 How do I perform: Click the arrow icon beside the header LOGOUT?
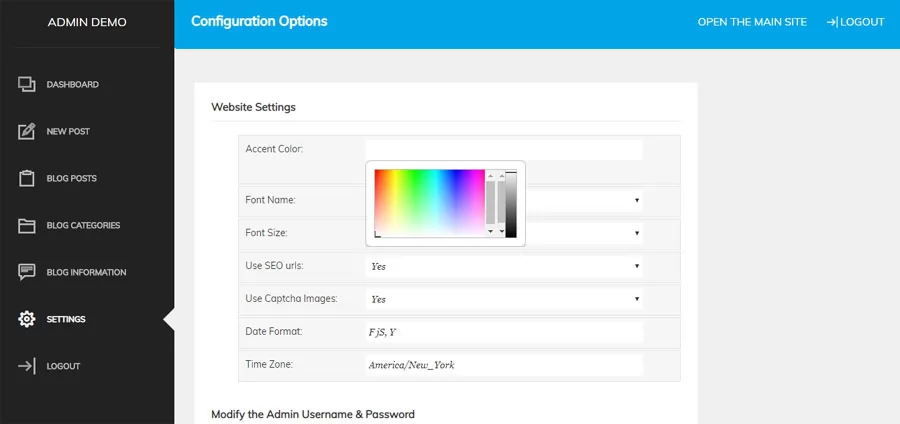coord(832,22)
